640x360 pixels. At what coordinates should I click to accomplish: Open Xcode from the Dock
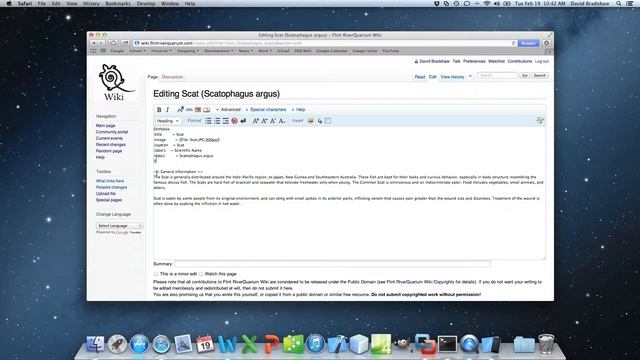click(x=337, y=344)
